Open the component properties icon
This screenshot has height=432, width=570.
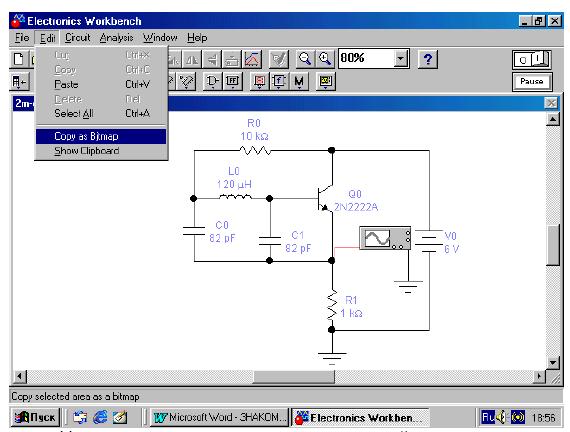(279, 59)
